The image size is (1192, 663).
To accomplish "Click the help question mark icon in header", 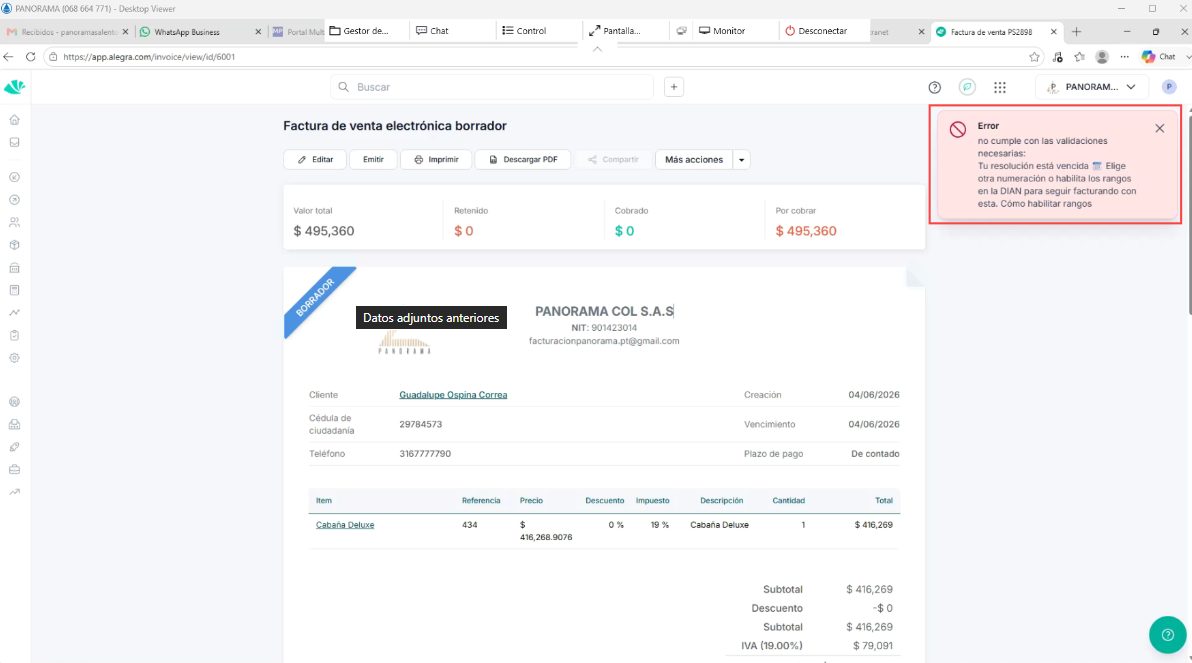I will [x=934, y=87].
